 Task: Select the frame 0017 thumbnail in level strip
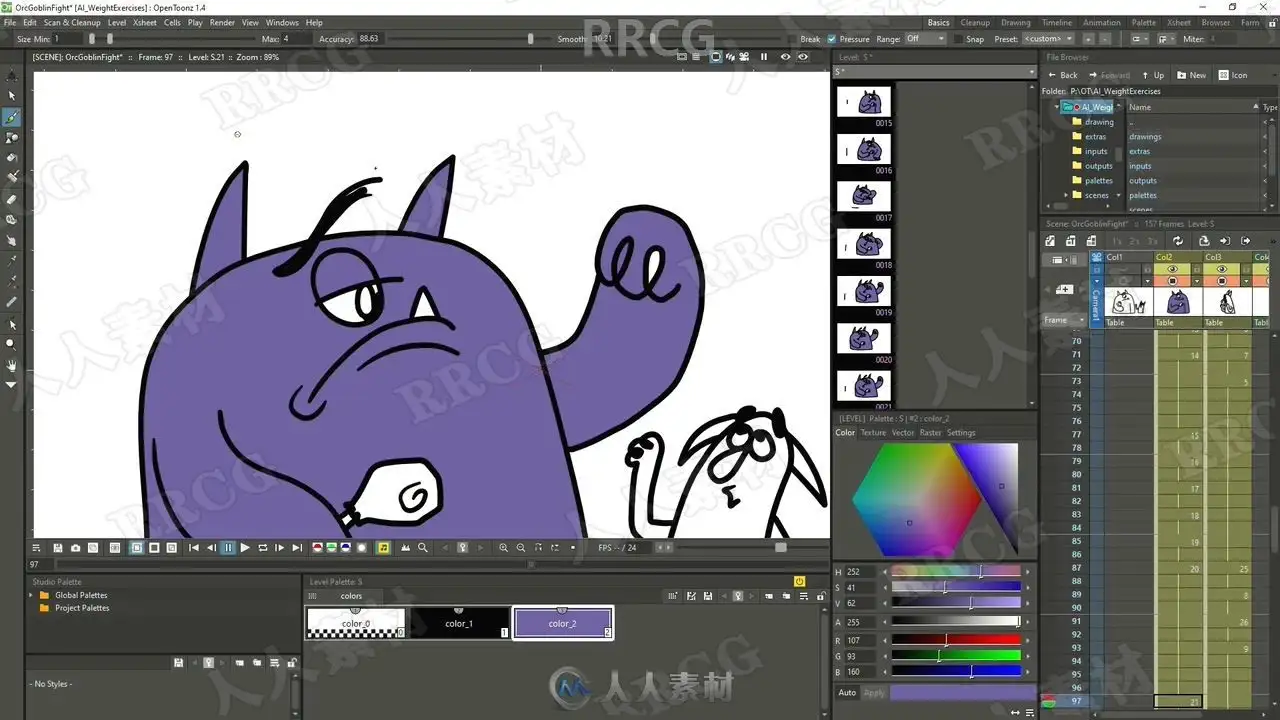click(x=863, y=196)
